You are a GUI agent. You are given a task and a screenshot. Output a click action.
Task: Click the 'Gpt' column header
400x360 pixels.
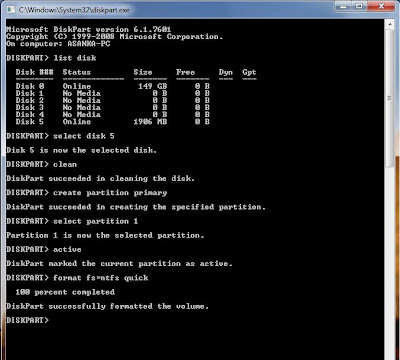coord(249,73)
